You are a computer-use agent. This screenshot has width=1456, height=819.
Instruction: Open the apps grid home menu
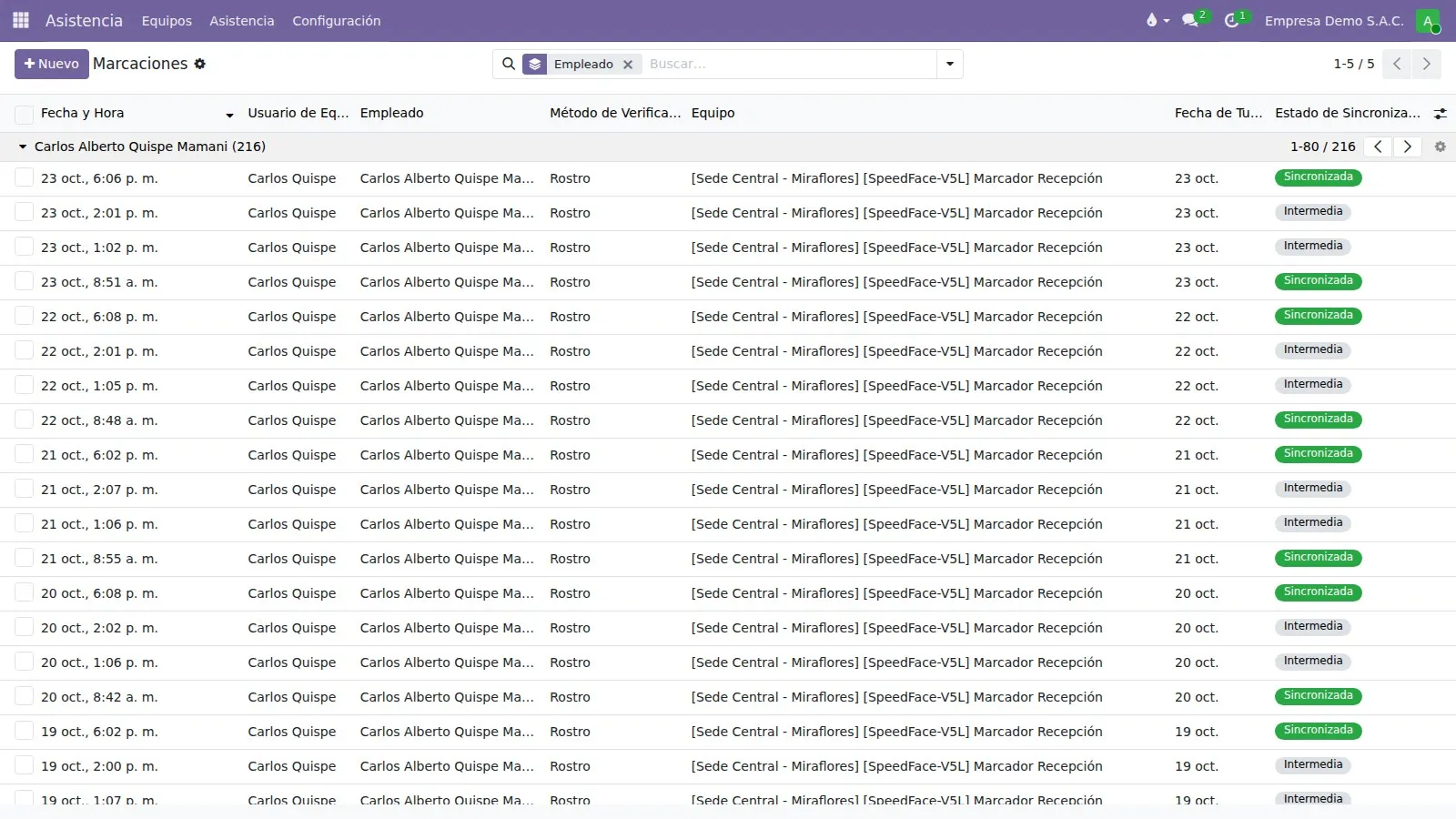pos(21,20)
